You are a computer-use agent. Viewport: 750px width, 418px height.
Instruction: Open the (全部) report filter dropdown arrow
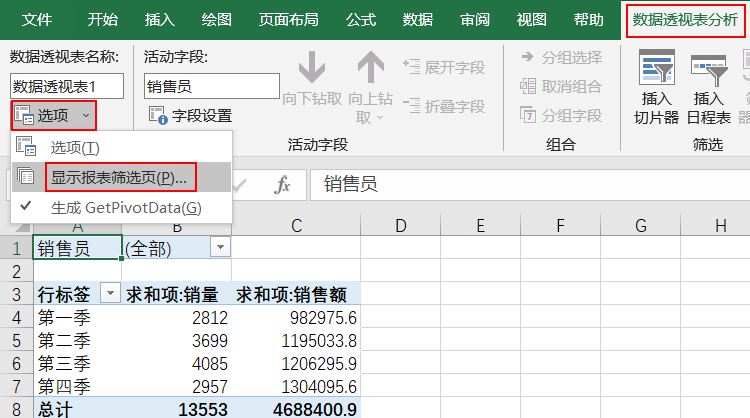click(221, 247)
